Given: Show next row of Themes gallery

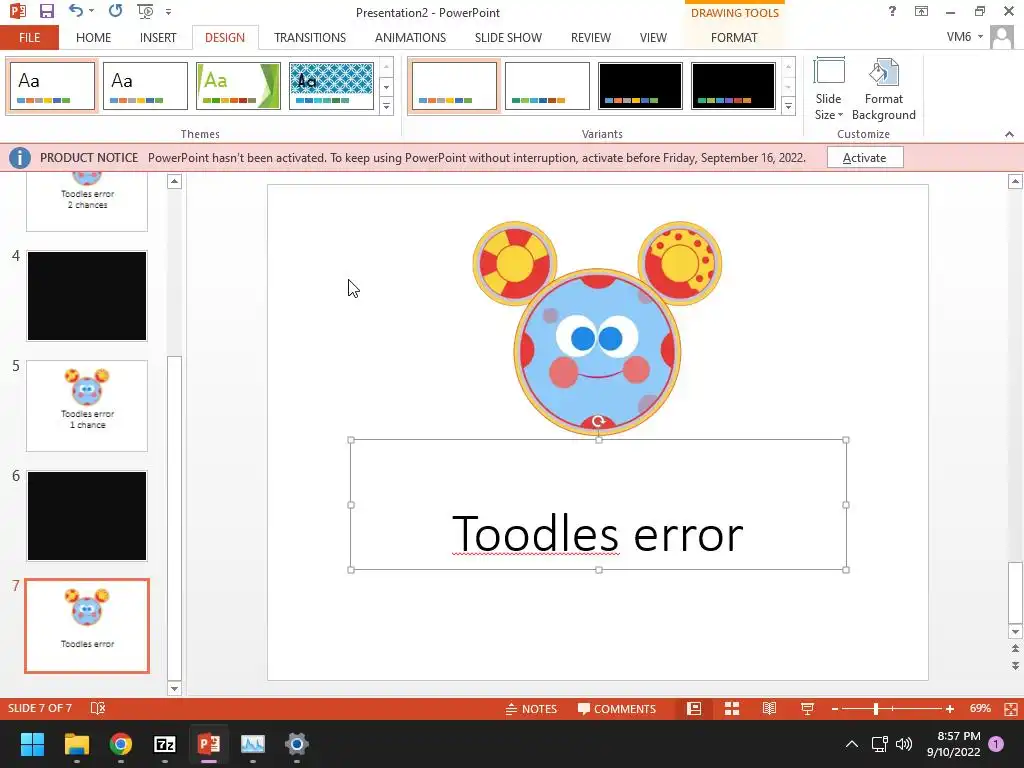Looking at the screenshot, I should 386,86.
